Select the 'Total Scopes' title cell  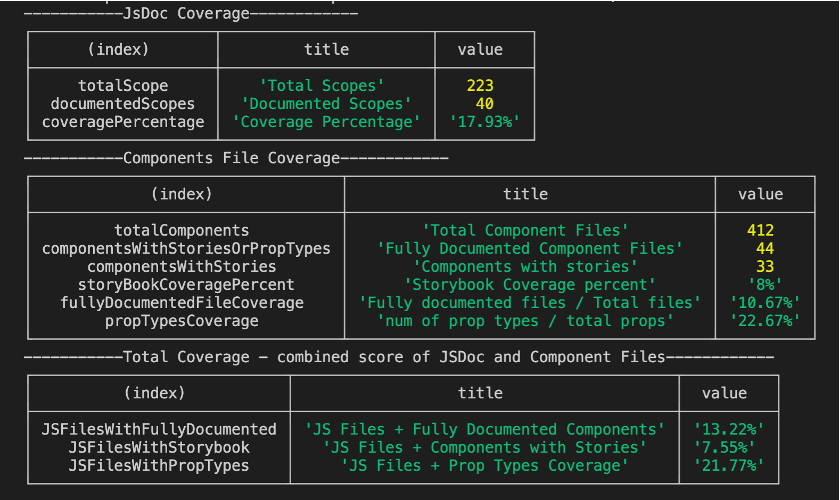[x=326, y=86]
